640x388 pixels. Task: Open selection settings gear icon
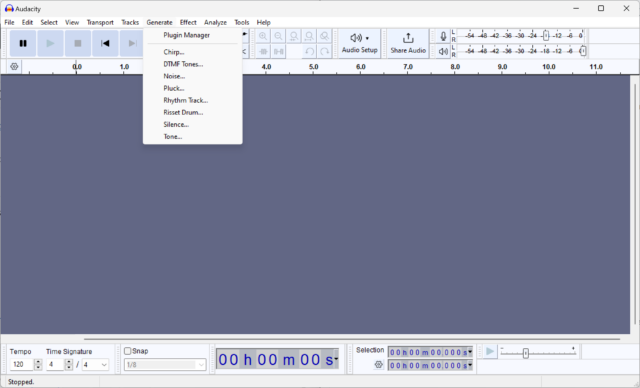tap(378, 365)
